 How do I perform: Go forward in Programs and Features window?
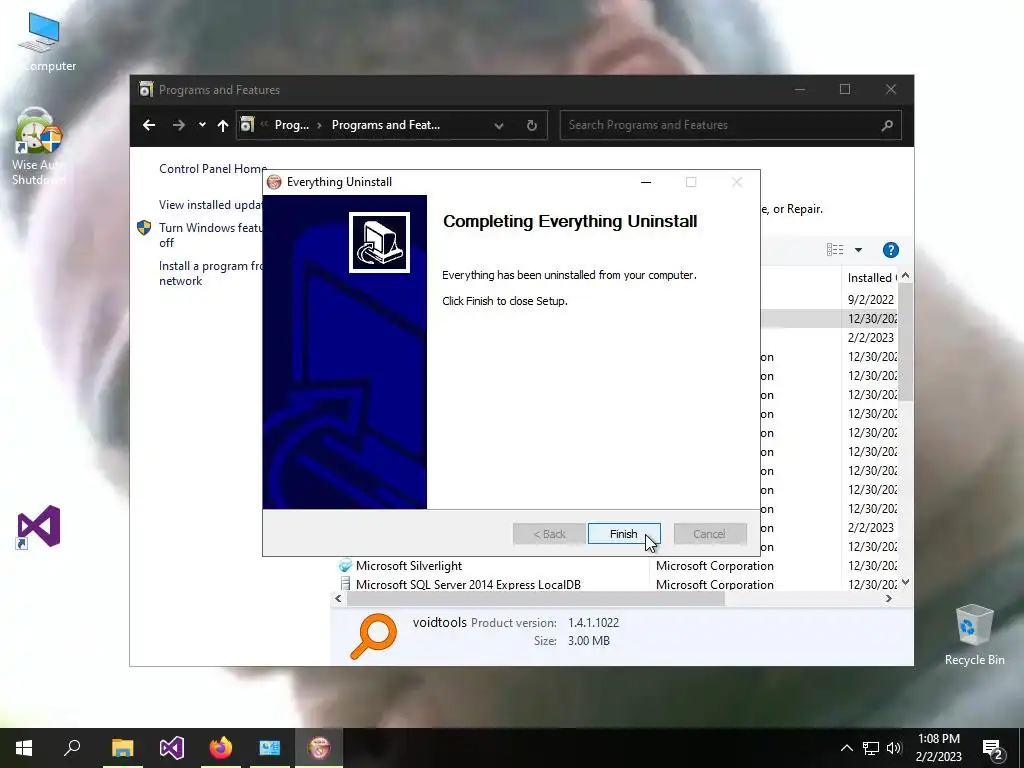click(x=179, y=125)
